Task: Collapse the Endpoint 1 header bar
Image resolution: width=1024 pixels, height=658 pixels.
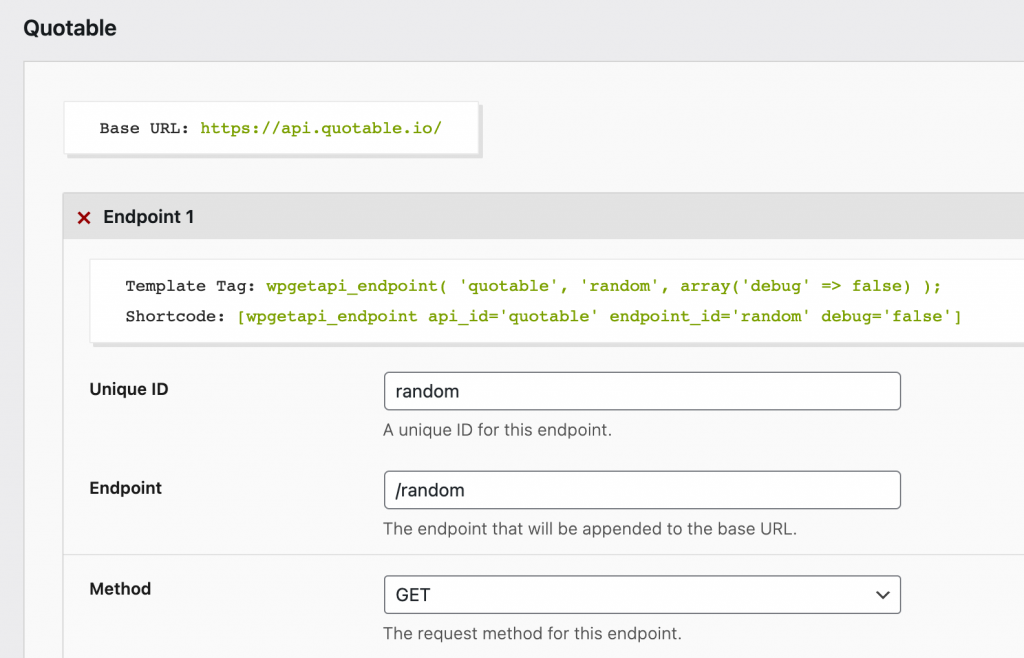Action: click(543, 216)
